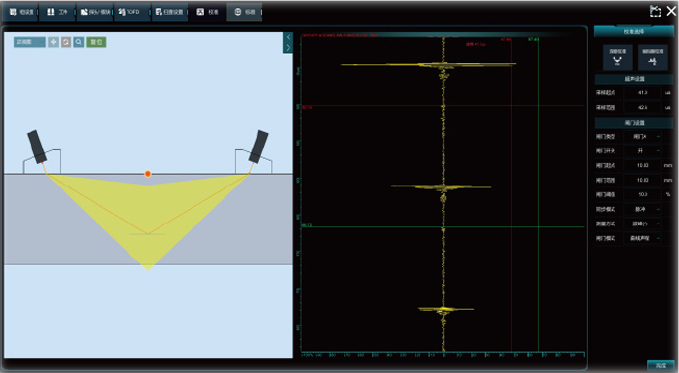
Task: Choose the encoder calibration icon button
Action: point(653,57)
